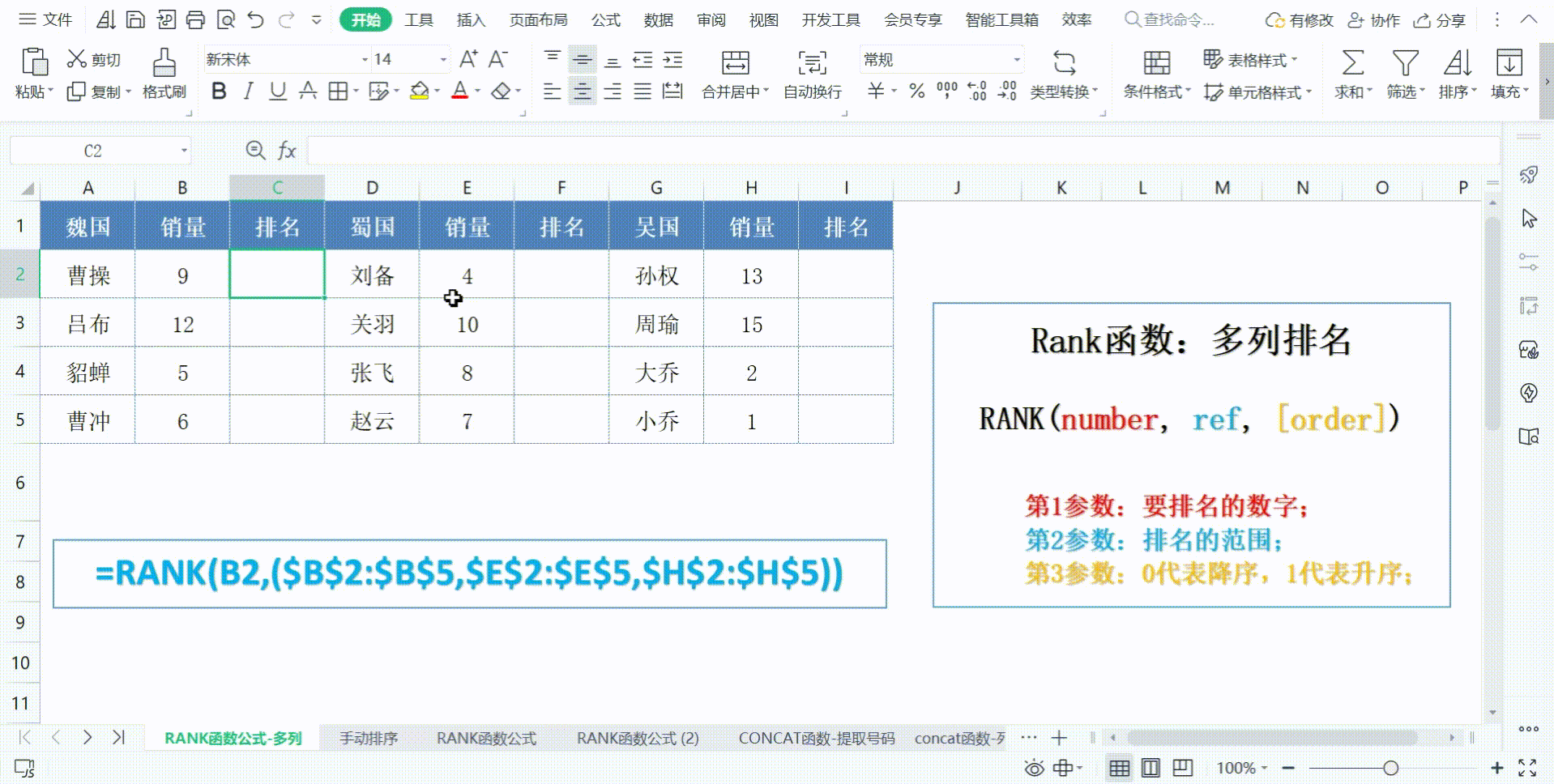The image size is (1554, 784).
Task: Click the percent style icon
Action: [916, 92]
